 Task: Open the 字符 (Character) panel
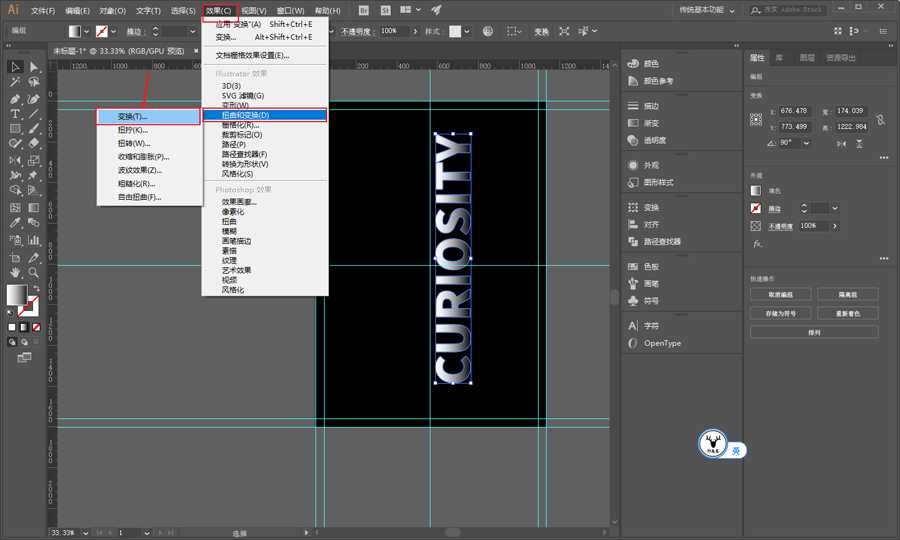click(x=650, y=326)
